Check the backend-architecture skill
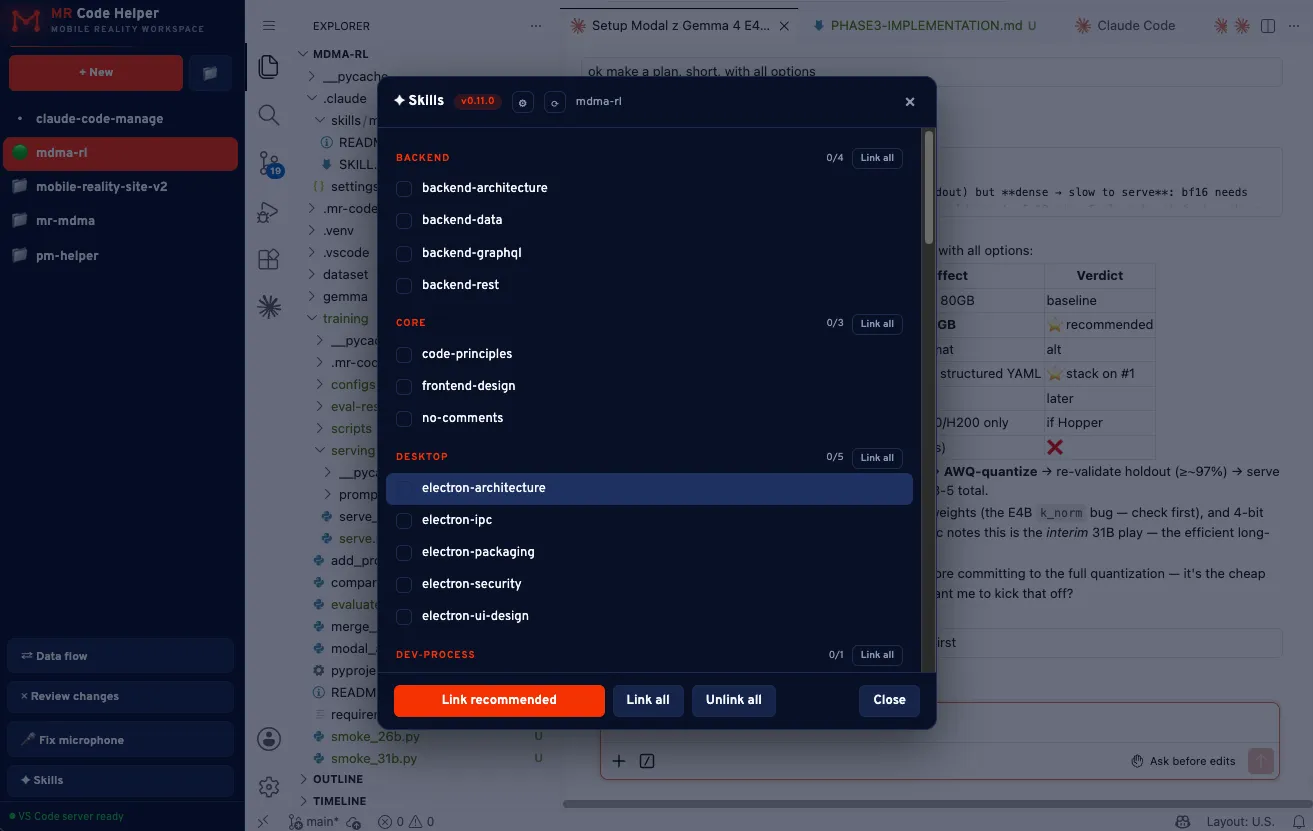The width and height of the screenshot is (1313, 831). pos(404,189)
